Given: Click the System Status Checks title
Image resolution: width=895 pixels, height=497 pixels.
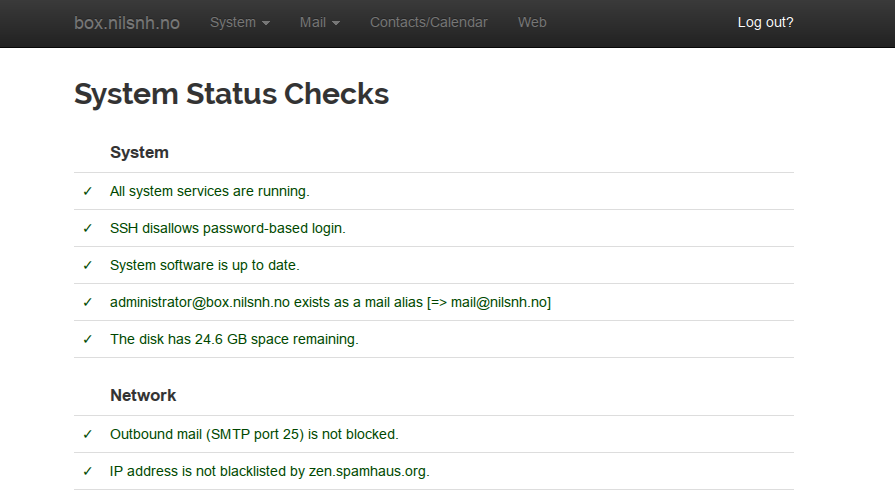Looking at the screenshot, I should pyautogui.click(x=232, y=94).
